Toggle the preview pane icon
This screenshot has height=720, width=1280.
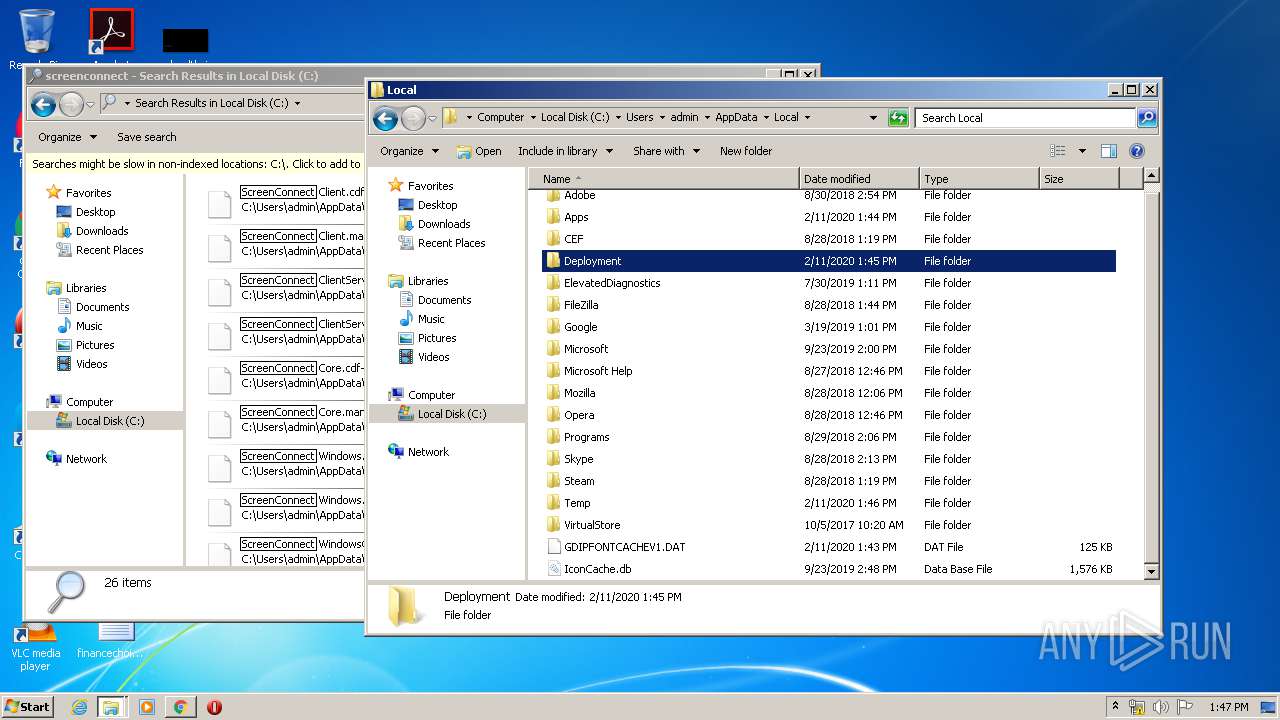point(1108,151)
